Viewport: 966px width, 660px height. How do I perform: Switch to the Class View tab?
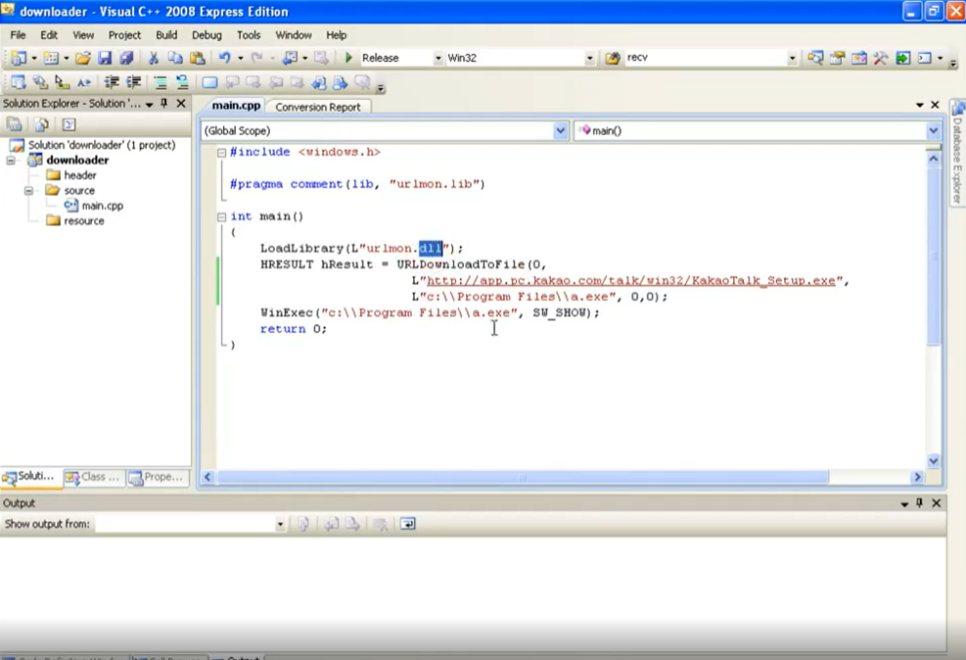tap(94, 477)
